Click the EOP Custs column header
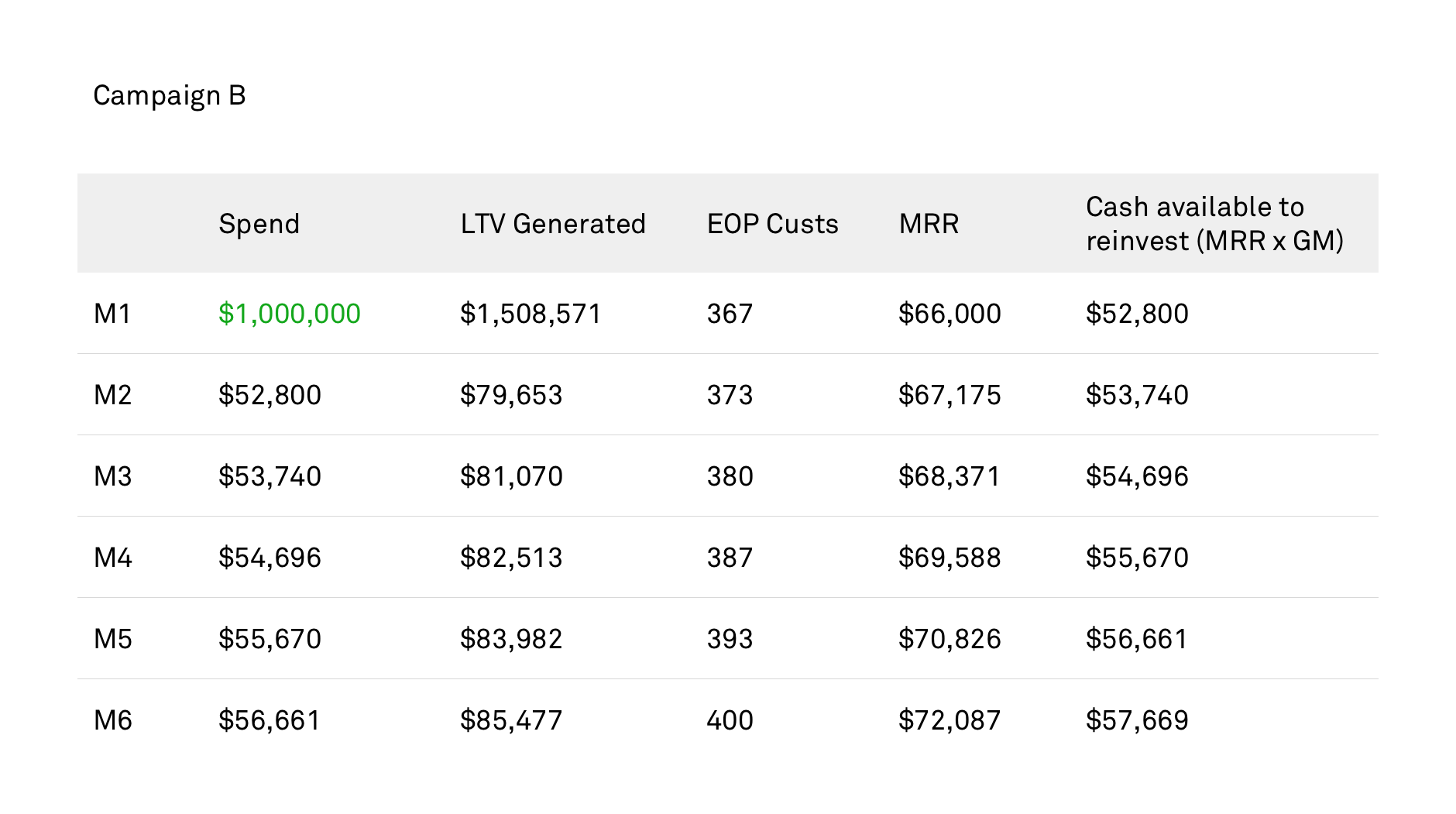1456x814 pixels. pyautogui.click(x=772, y=224)
